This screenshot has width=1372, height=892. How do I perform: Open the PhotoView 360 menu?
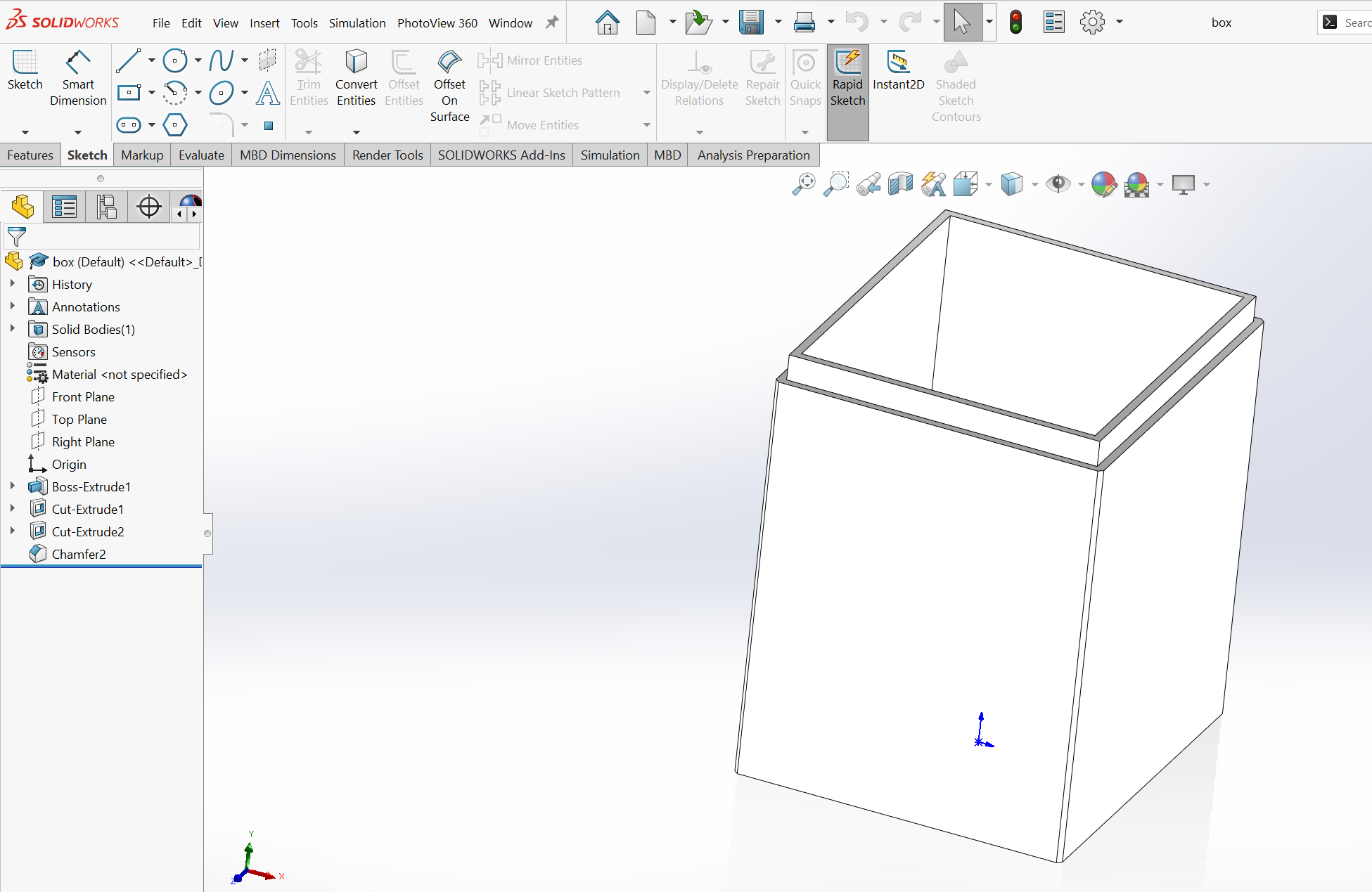tap(437, 22)
